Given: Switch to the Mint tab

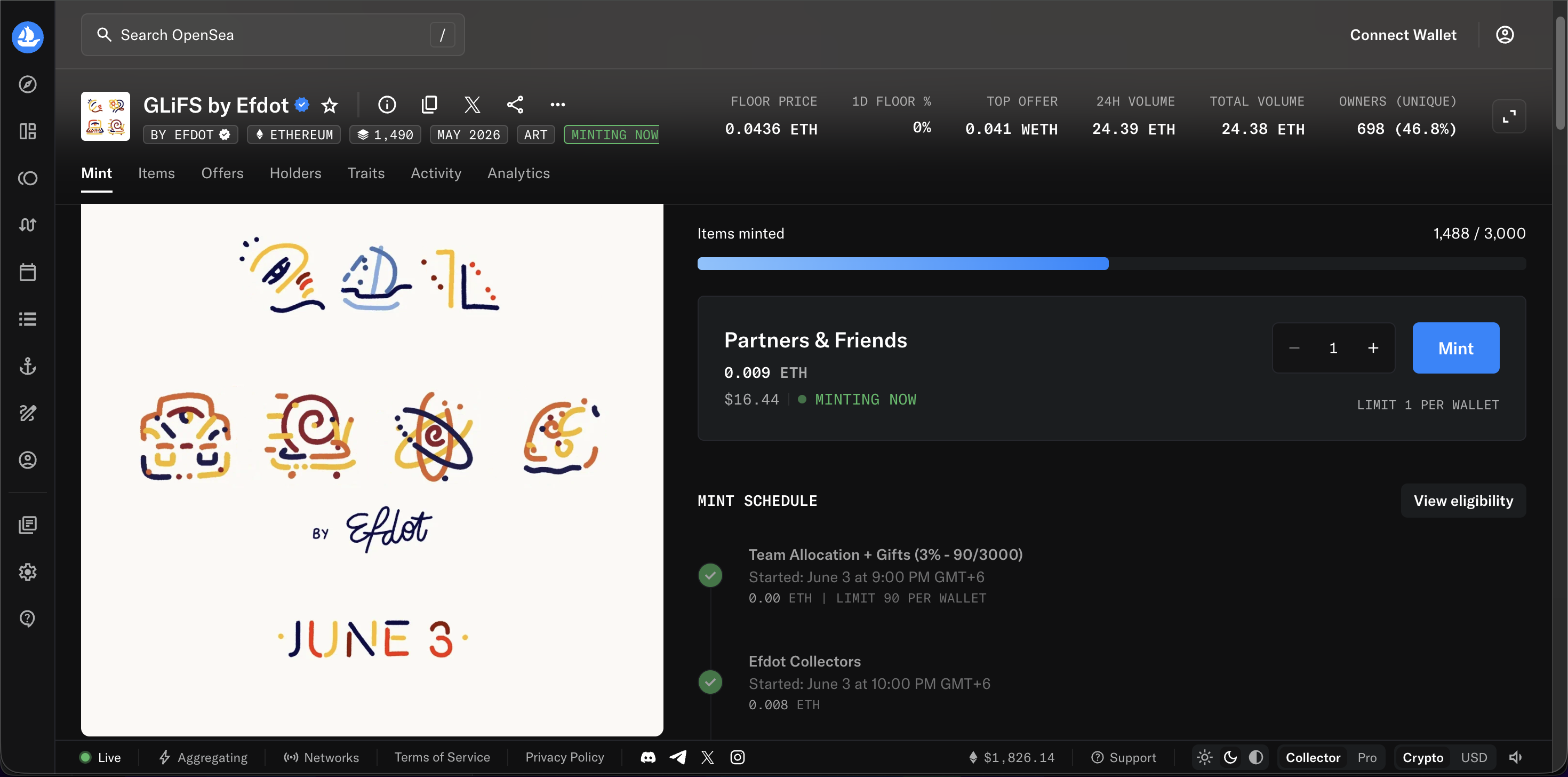Looking at the screenshot, I should (x=96, y=173).
